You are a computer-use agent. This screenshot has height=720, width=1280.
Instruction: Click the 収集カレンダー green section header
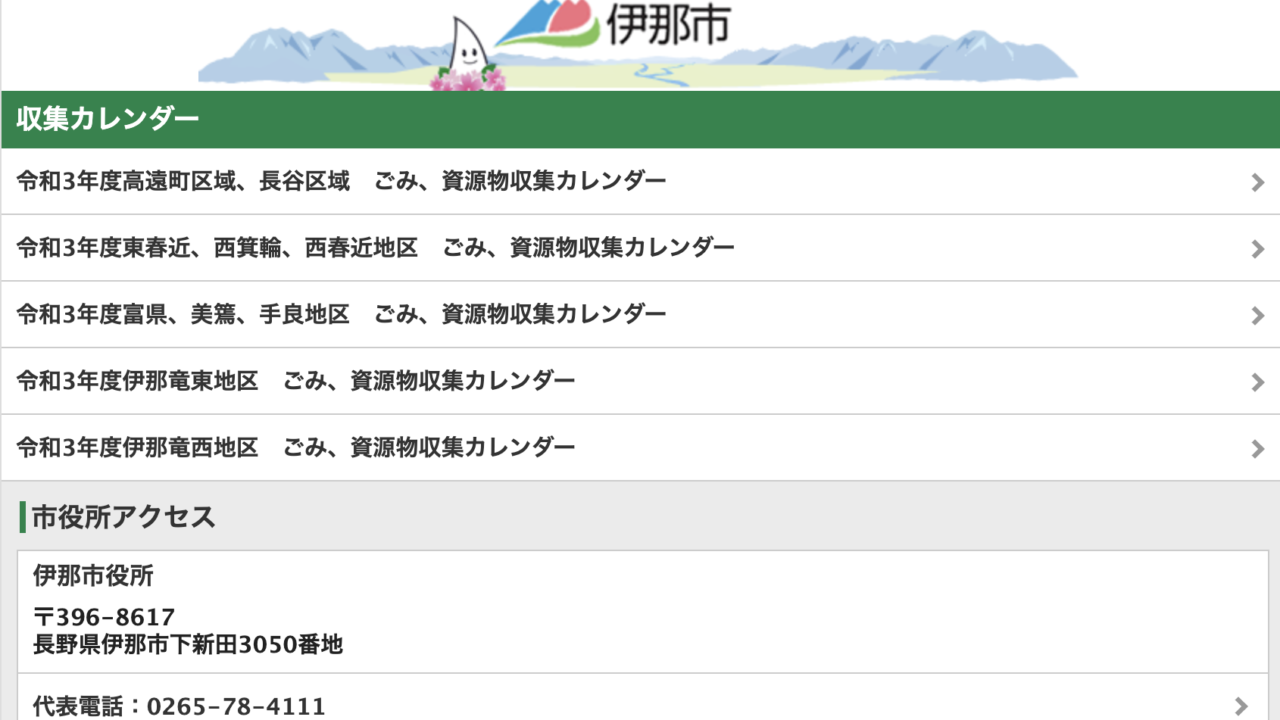640,120
